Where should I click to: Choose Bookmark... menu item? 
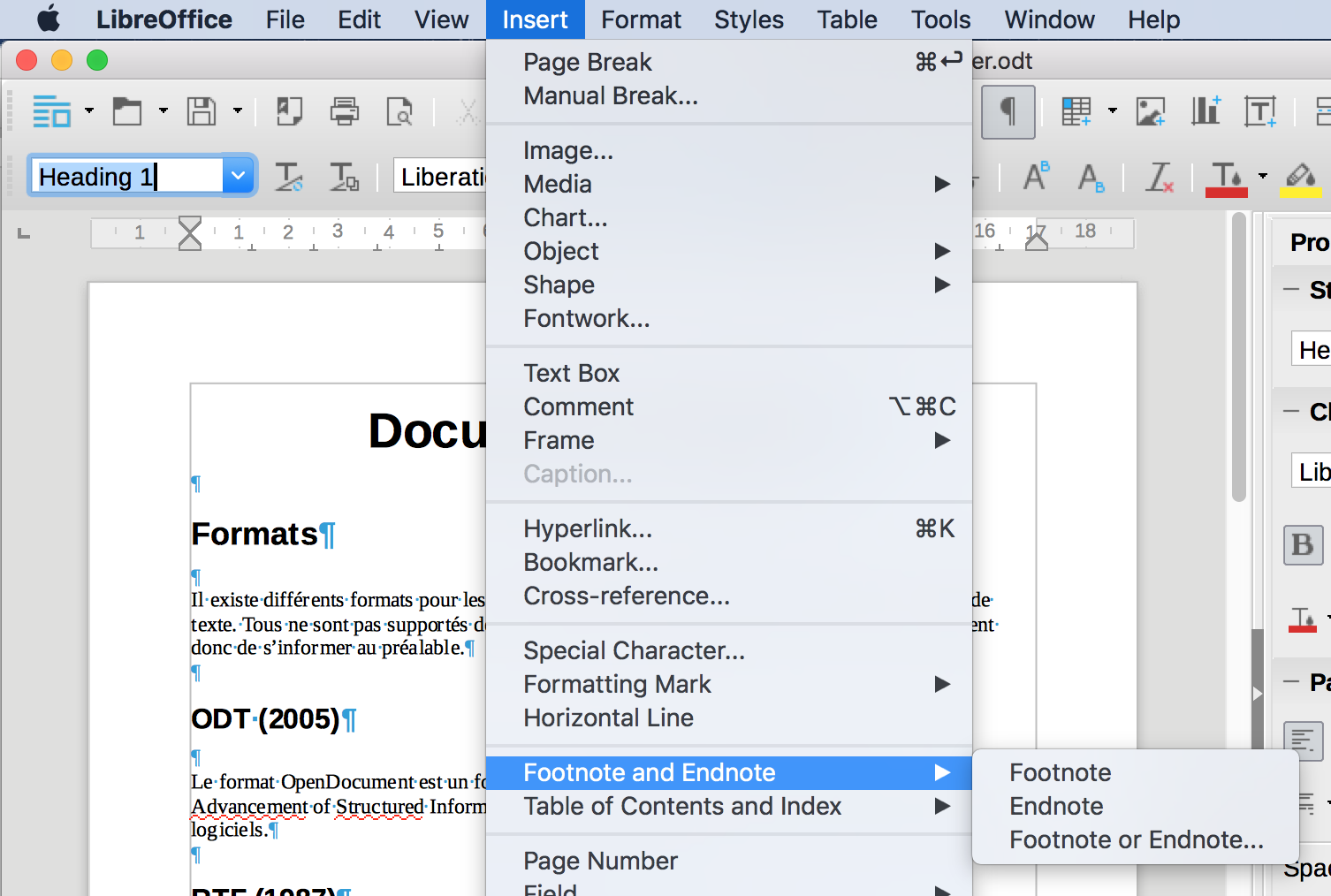(729, 562)
